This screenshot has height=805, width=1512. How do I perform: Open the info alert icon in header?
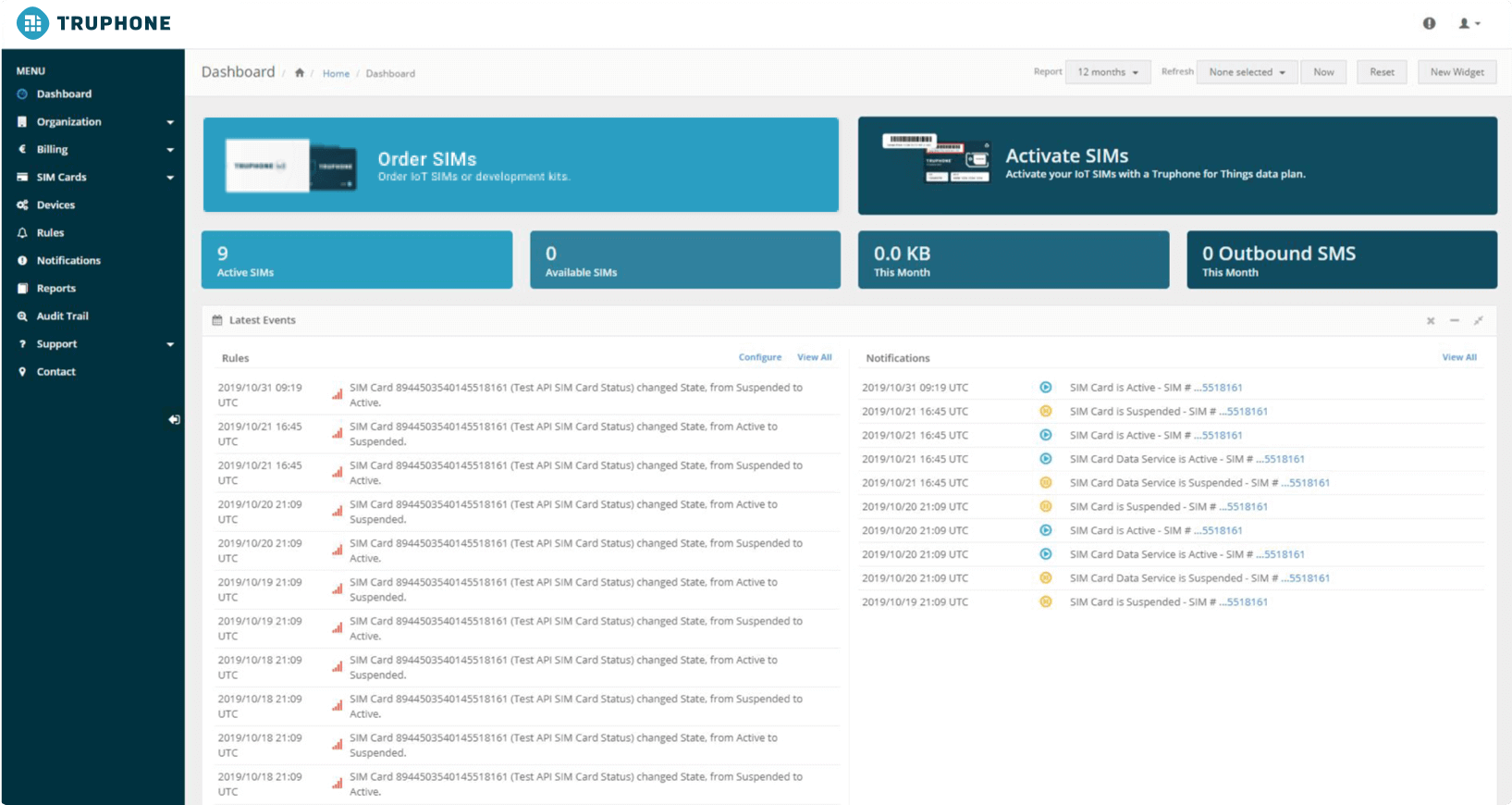1429,23
